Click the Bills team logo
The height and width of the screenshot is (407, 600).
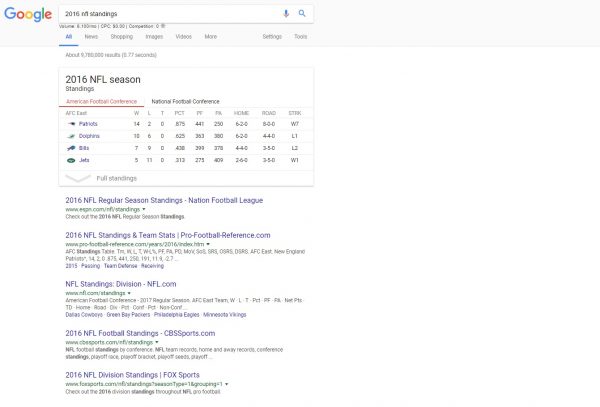click(x=71, y=147)
